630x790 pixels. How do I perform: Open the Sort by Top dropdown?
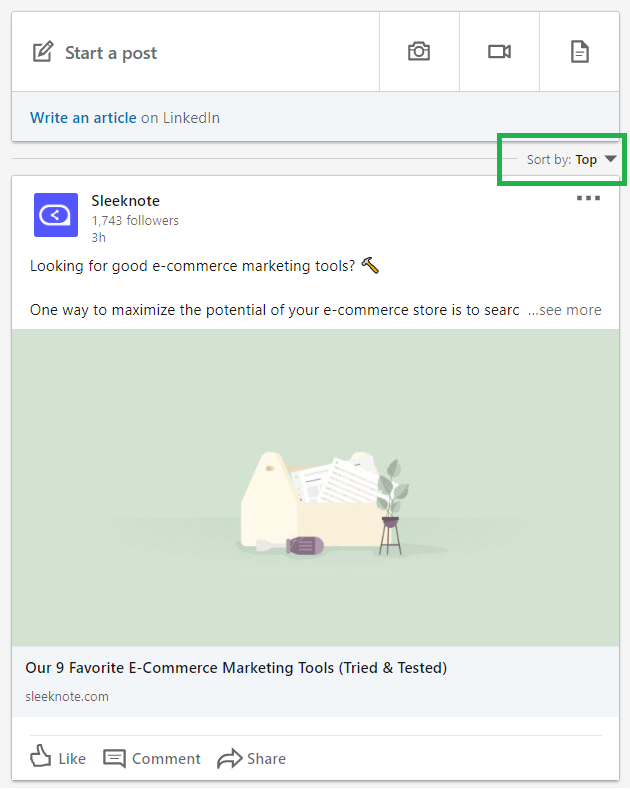572,159
